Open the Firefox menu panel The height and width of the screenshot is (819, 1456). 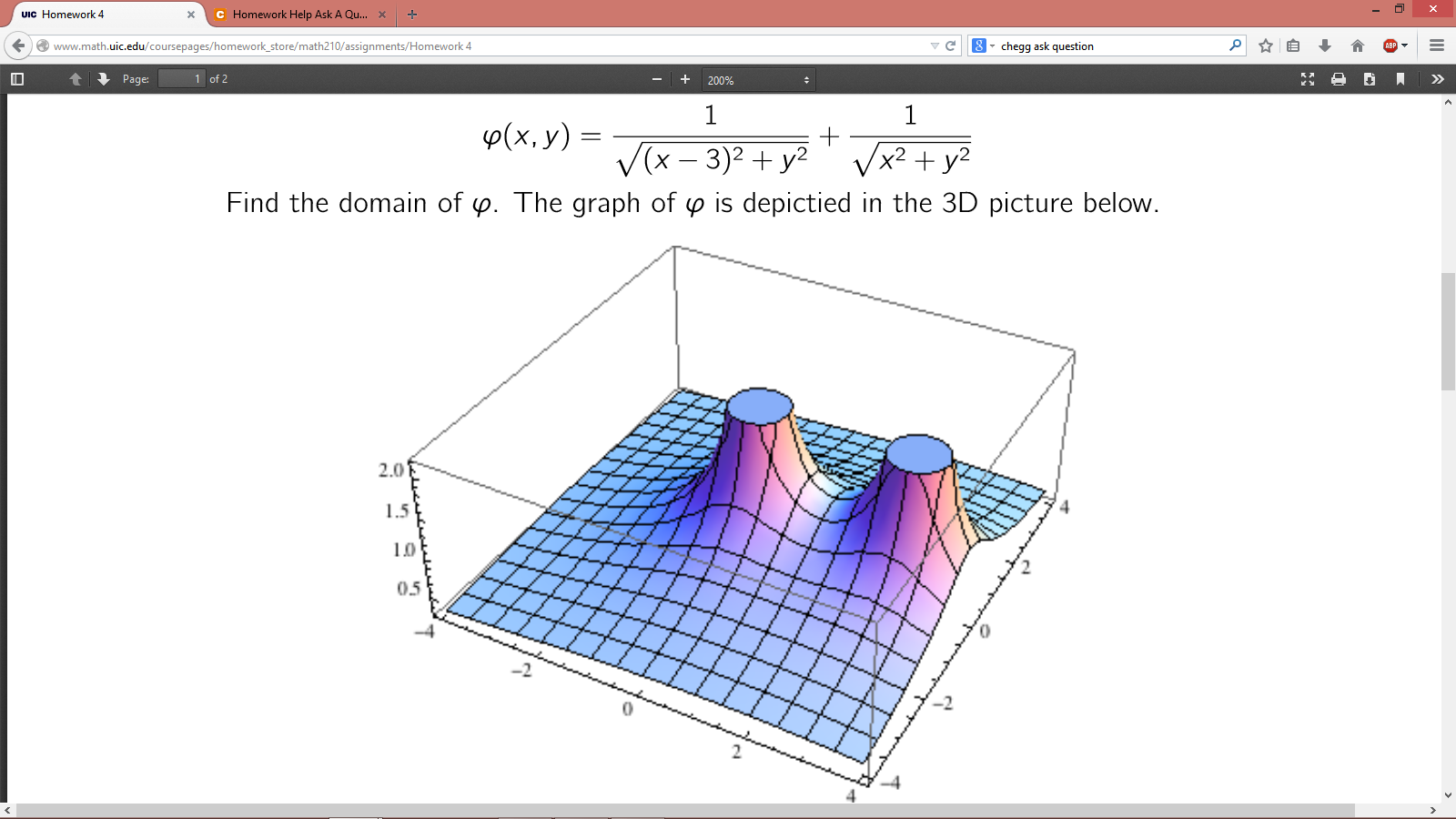tap(1436, 45)
